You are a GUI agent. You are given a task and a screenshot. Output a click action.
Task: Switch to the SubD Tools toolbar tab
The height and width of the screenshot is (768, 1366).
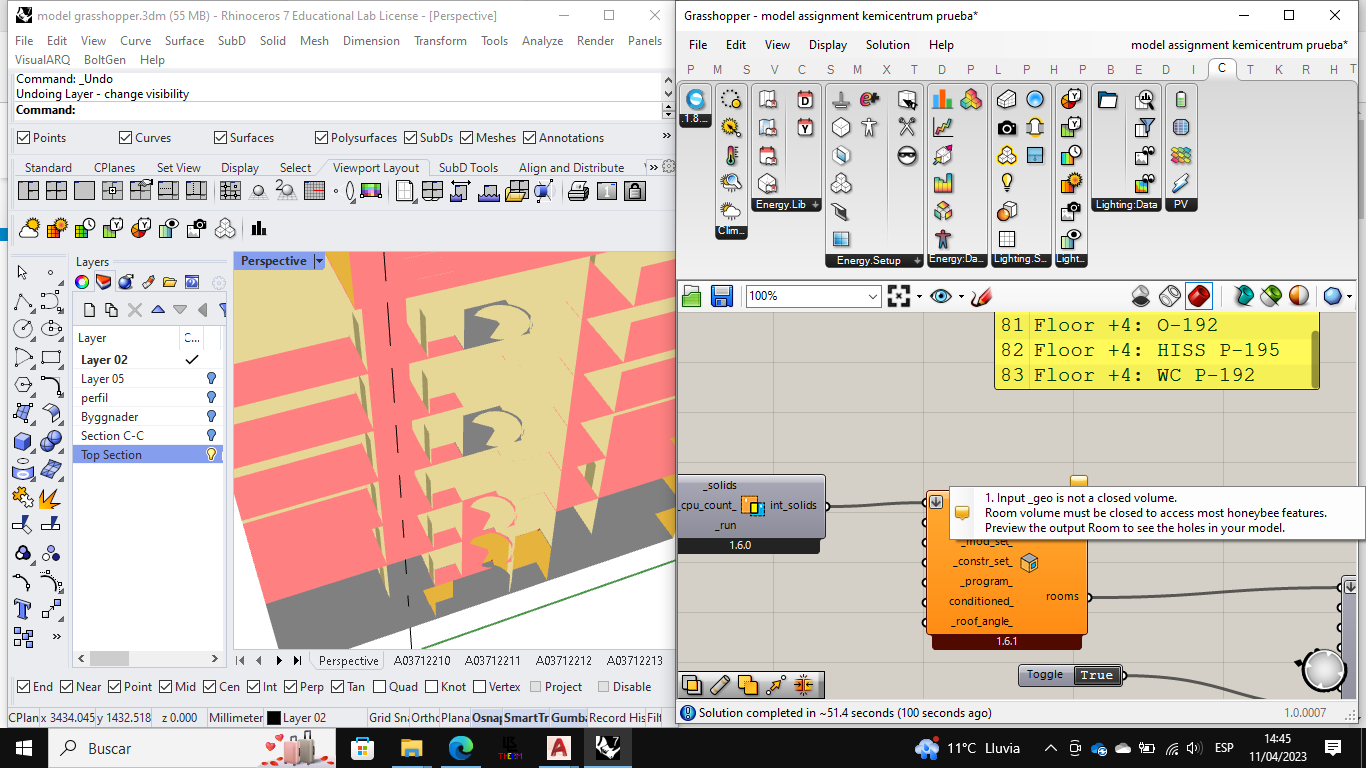coord(468,168)
